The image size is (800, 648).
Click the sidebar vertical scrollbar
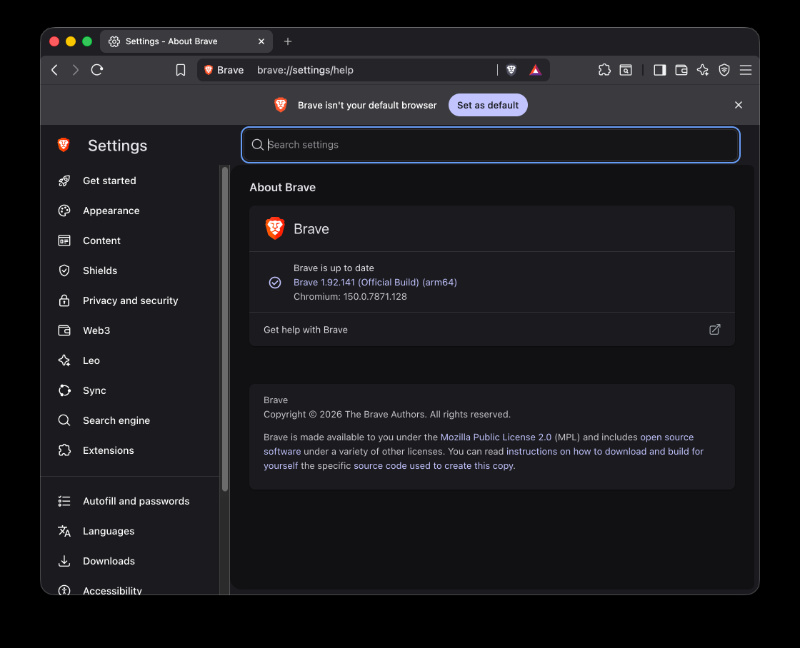coord(225,329)
